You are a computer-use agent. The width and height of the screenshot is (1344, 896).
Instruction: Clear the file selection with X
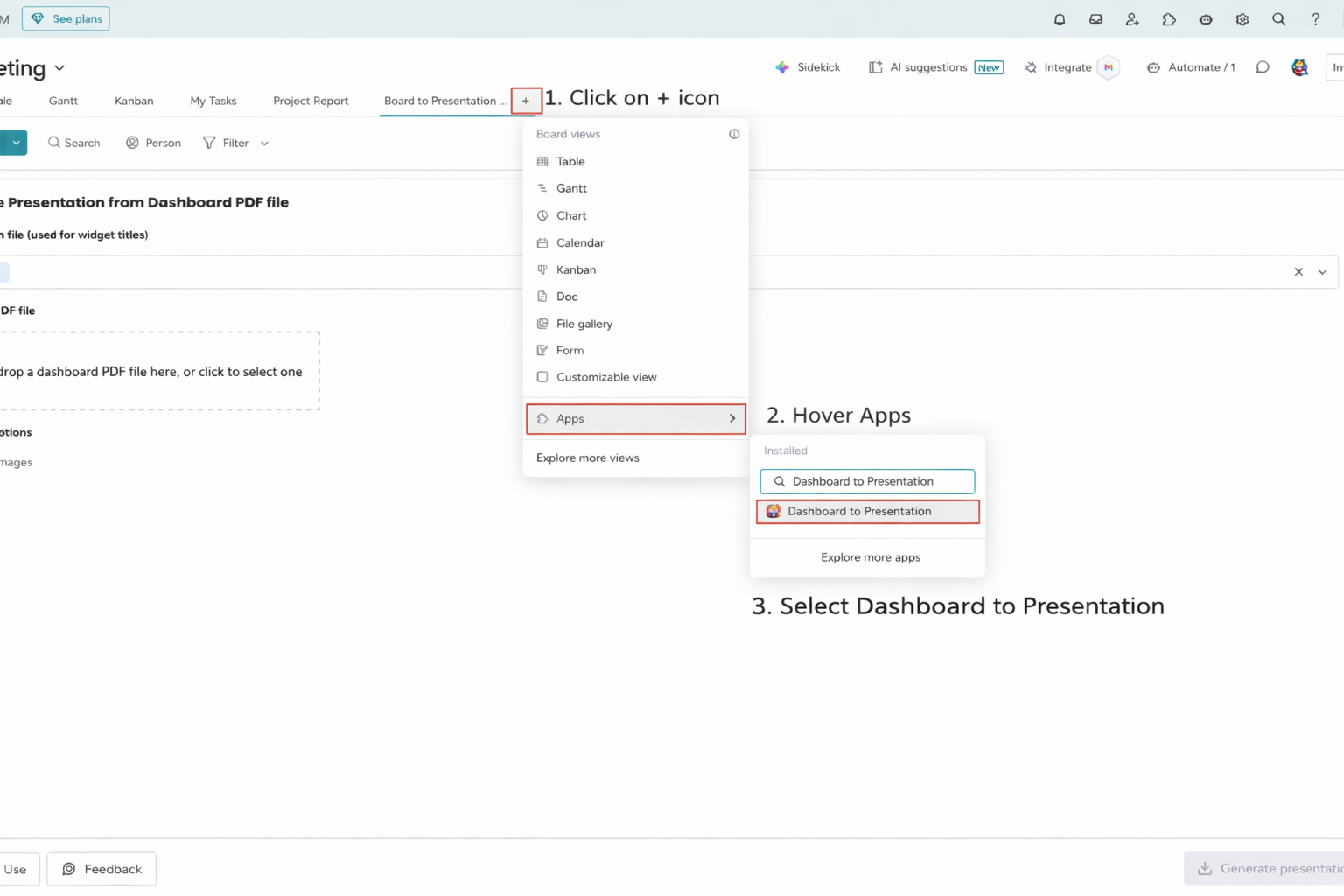[x=1298, y=272]
